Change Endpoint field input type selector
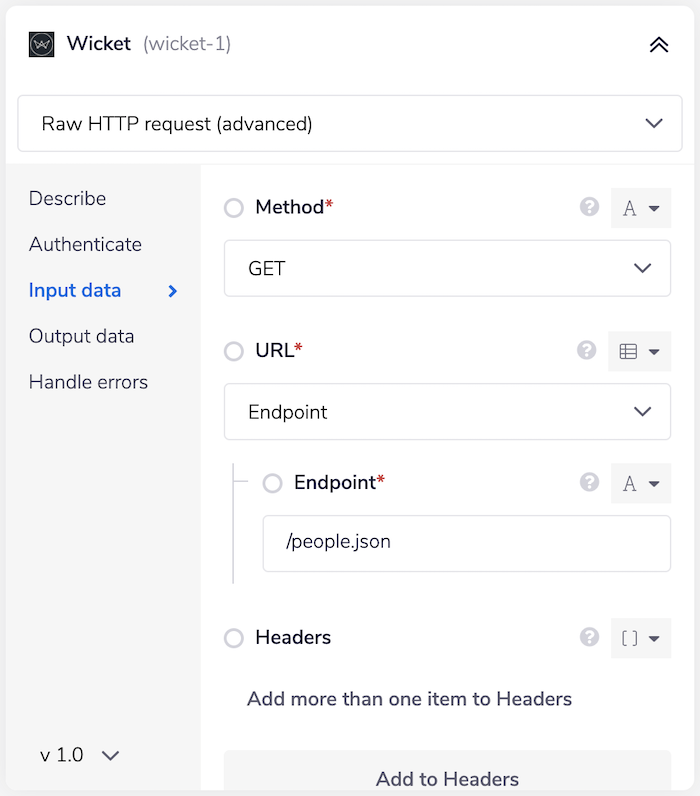This screenshot has height=796, width=700. coord(641,483)
